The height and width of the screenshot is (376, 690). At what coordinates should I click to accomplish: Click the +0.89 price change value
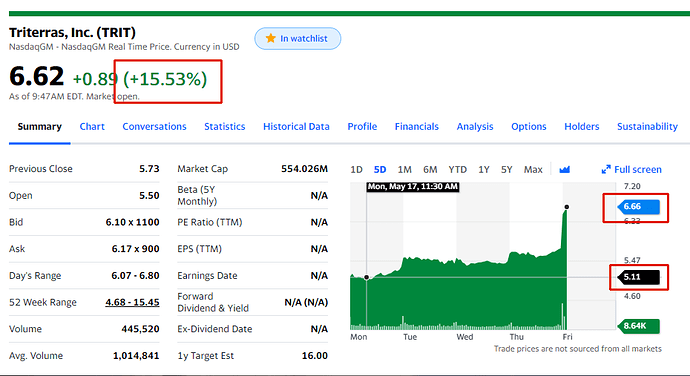[95, 79]
